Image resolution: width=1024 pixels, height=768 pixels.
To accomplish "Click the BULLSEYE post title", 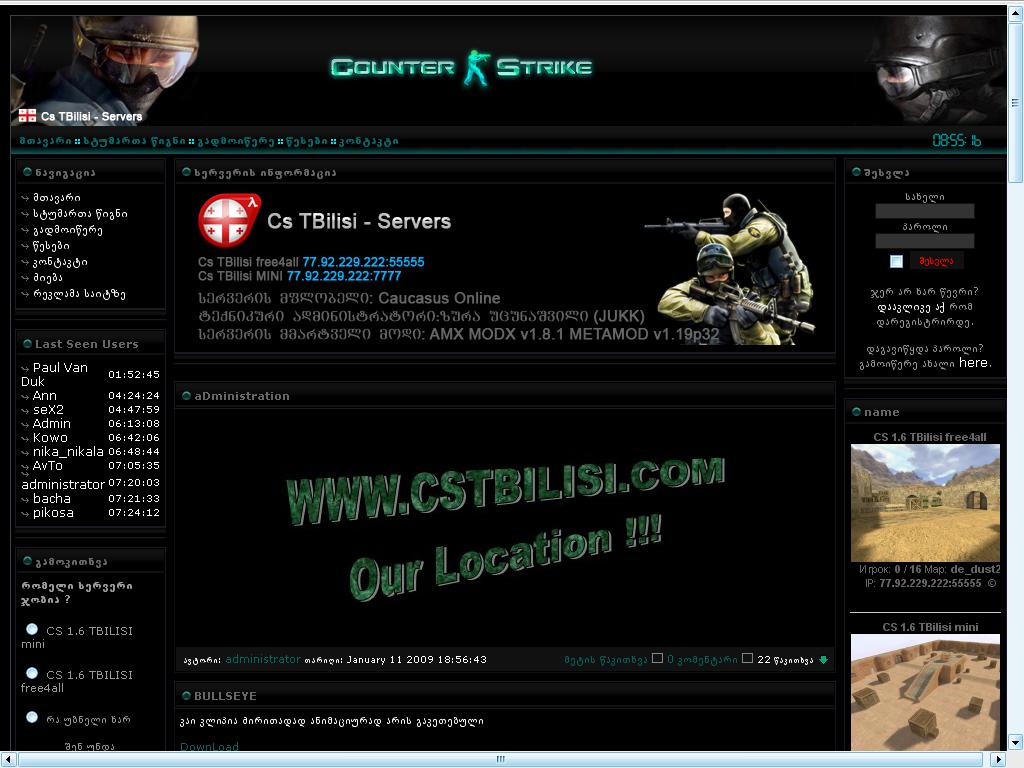I will tap(225, 696).
